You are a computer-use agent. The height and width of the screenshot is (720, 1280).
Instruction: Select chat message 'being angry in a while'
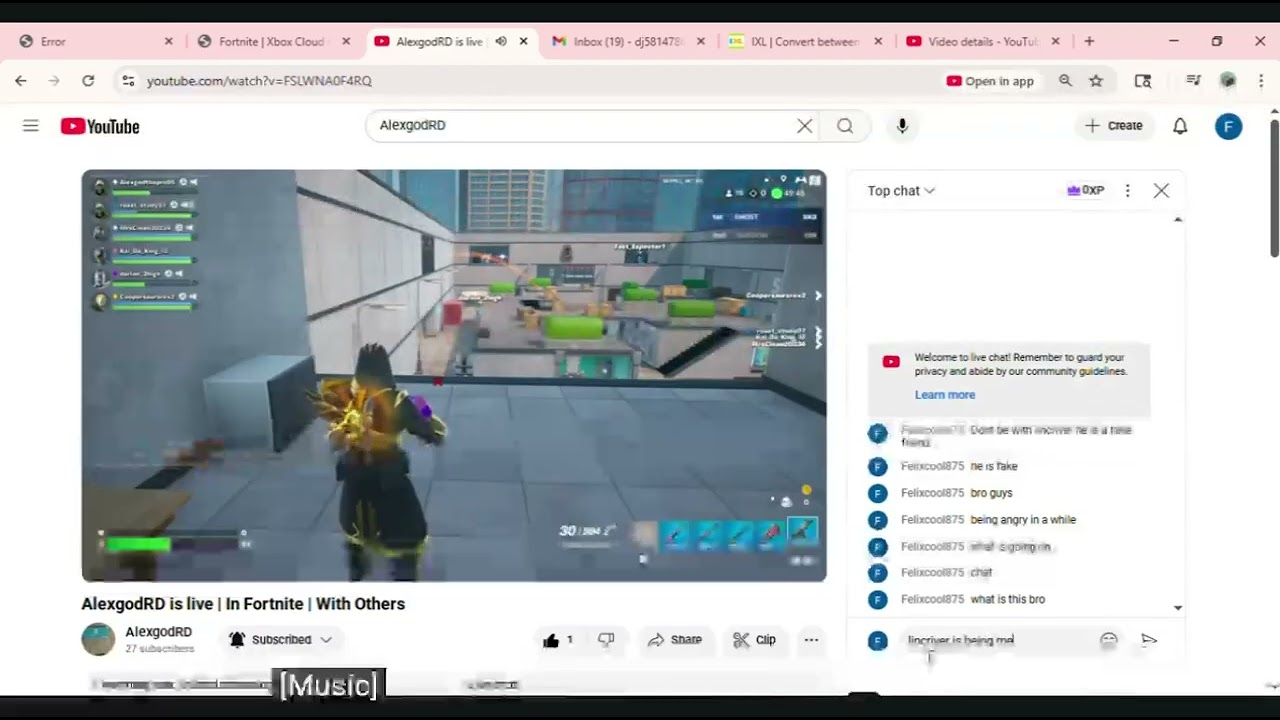coord(1023,520)
